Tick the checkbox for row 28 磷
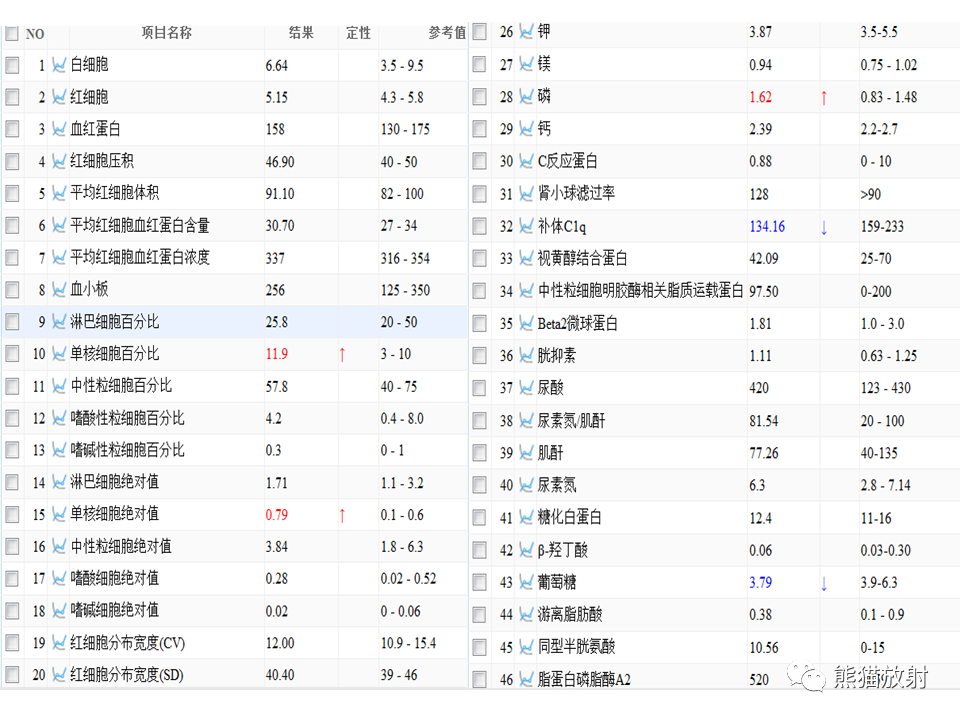 pyautogui.click(x=479, y=97)
